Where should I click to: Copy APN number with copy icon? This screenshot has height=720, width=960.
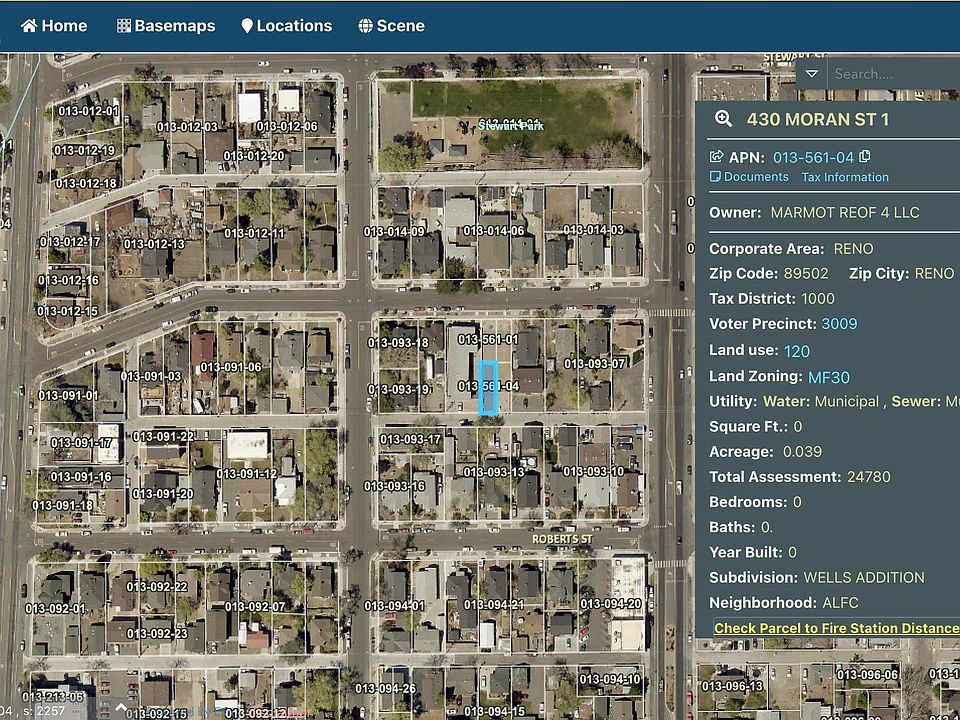865,157
